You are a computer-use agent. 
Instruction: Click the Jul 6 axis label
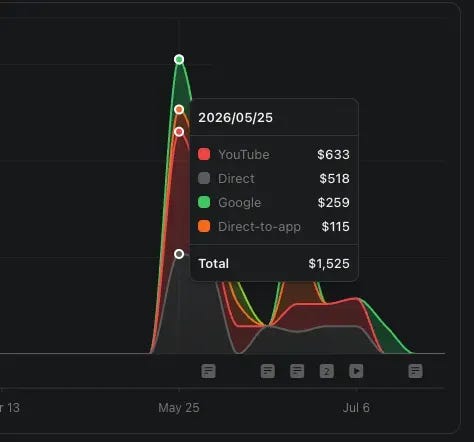click(356, 408)
